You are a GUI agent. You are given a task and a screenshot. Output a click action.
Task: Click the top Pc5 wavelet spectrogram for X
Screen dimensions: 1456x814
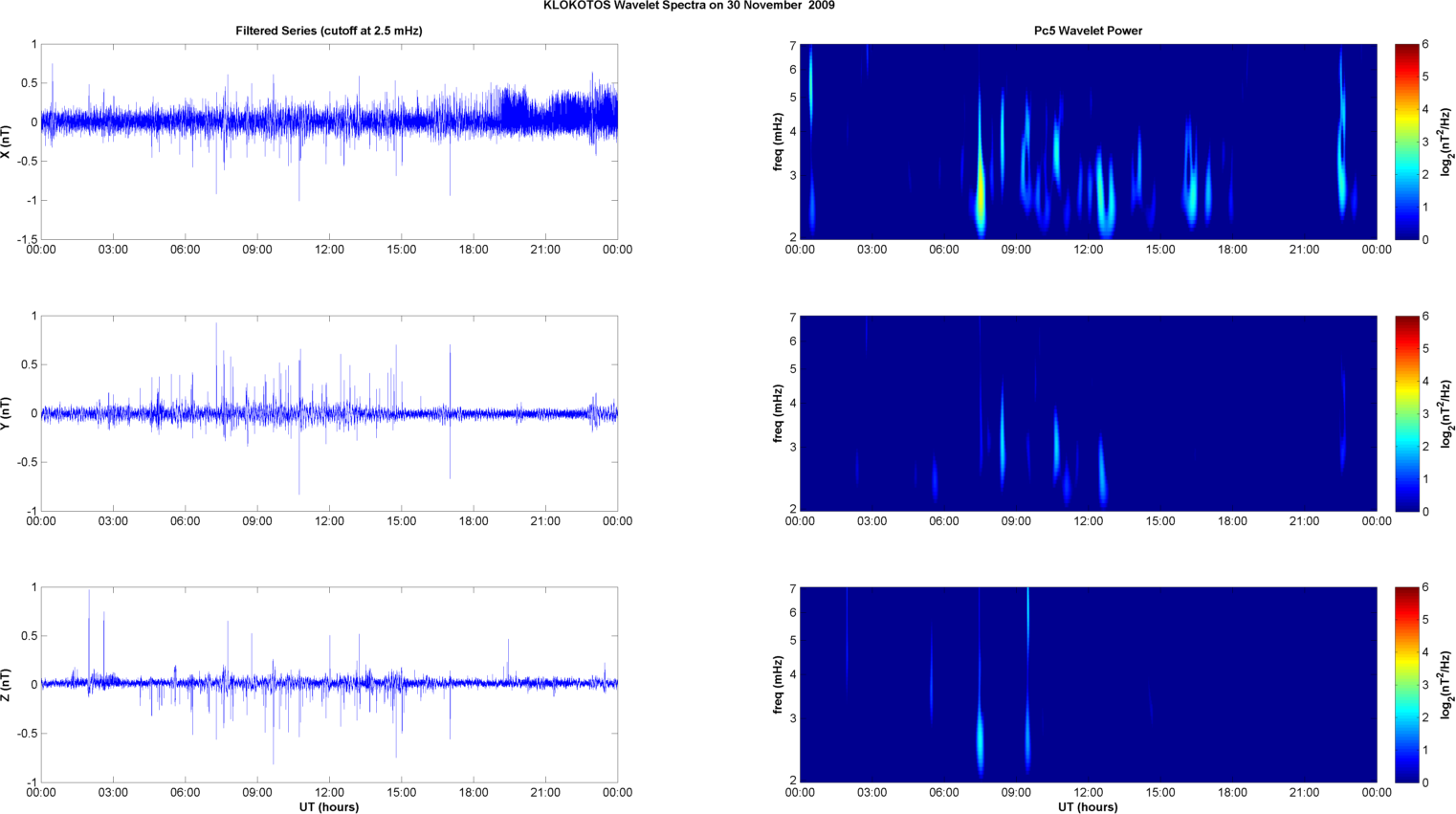pos(1088,142)
